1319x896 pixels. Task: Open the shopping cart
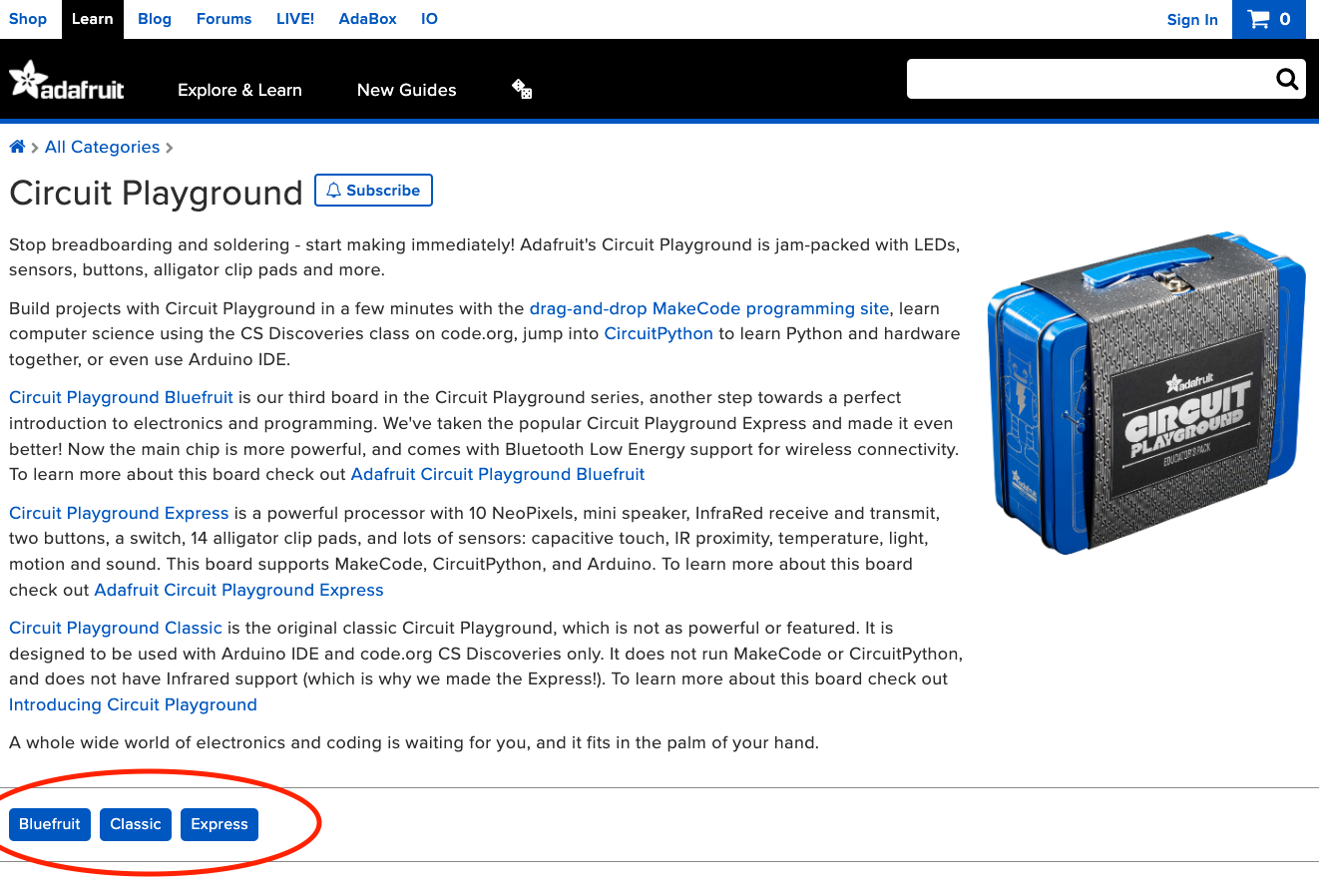1269,19
